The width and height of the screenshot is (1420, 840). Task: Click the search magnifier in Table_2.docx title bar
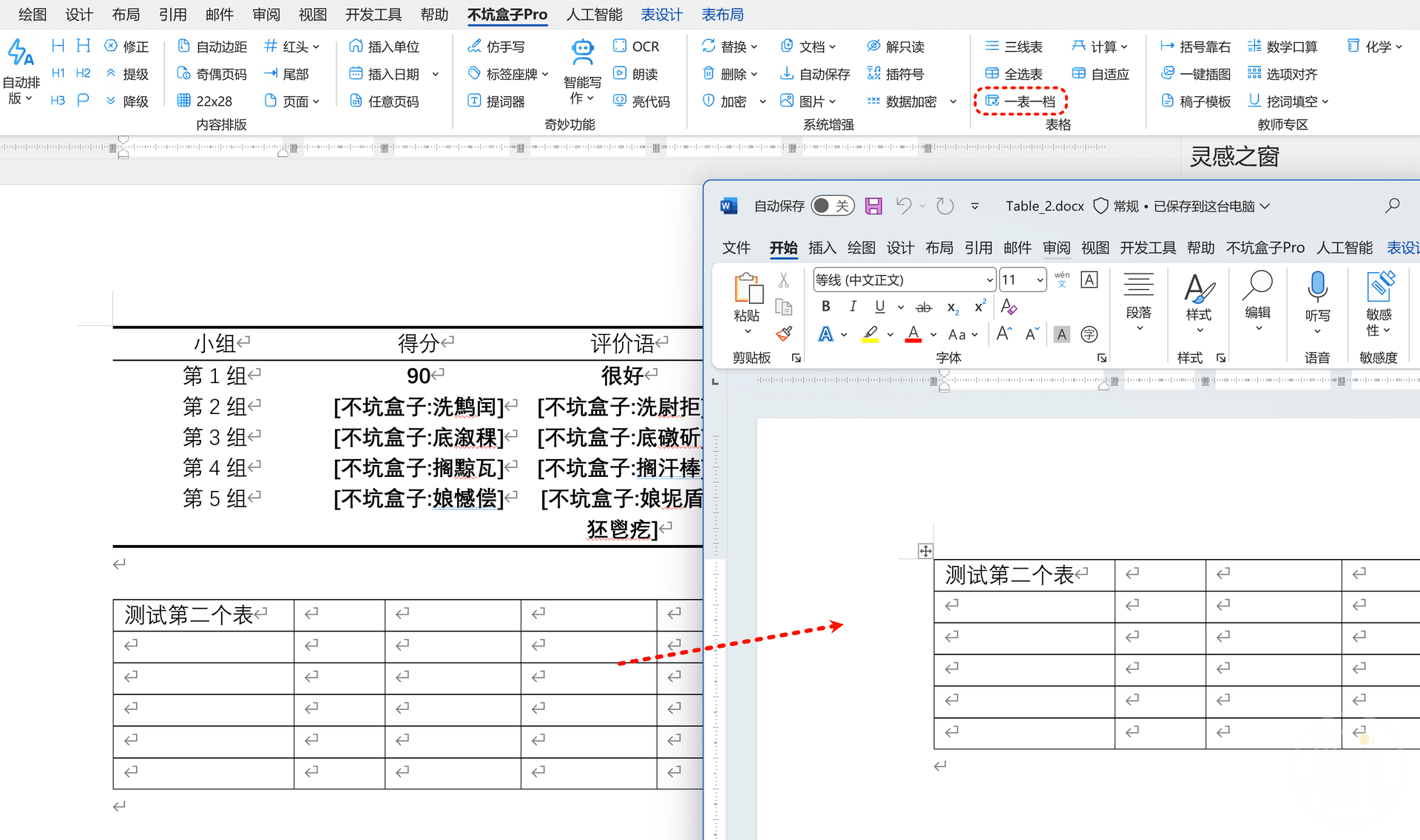tap(1393, 206)
